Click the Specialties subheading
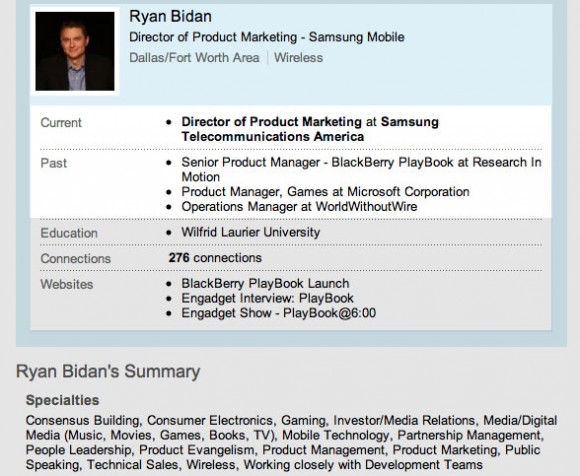This screenshot has height=476, width=580. pos(63,400)
